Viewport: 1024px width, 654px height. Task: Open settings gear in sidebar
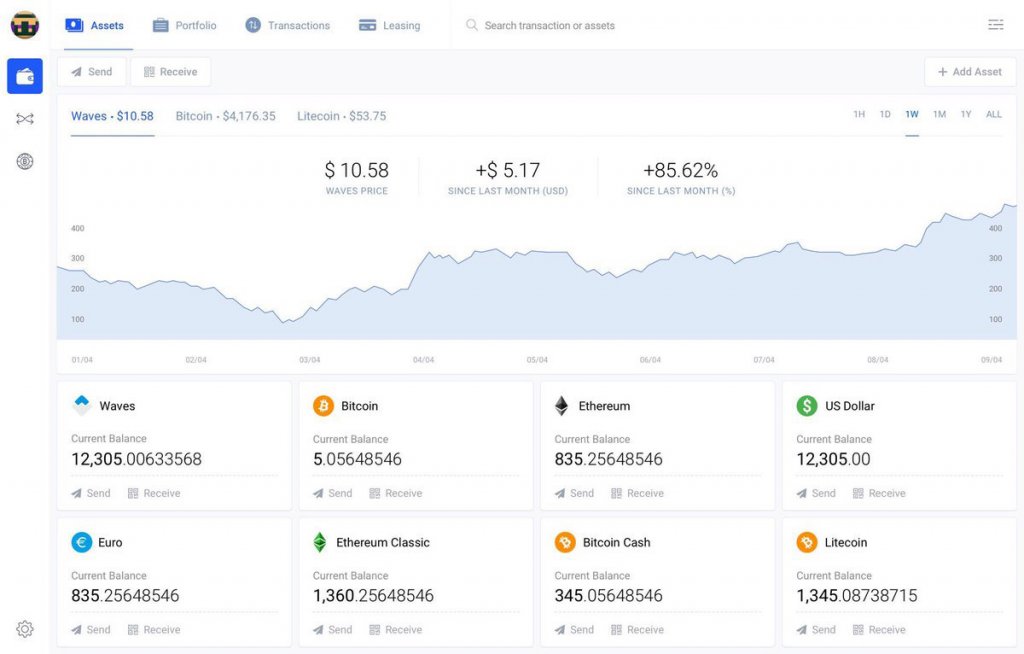point(25,629)
